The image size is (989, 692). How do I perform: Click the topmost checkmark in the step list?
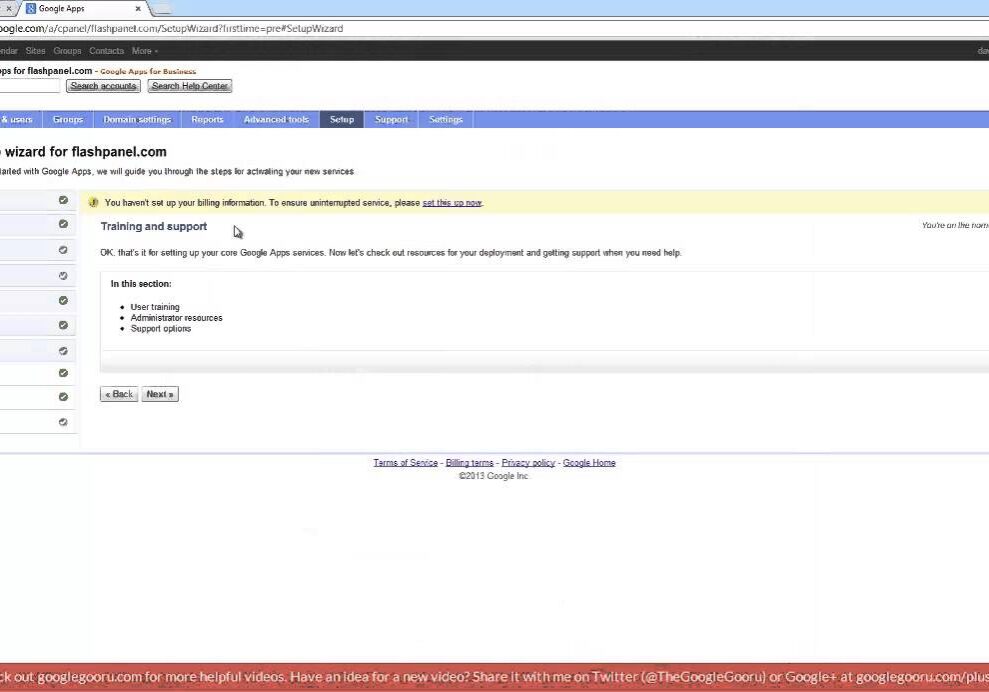click(x=63, y=200)
